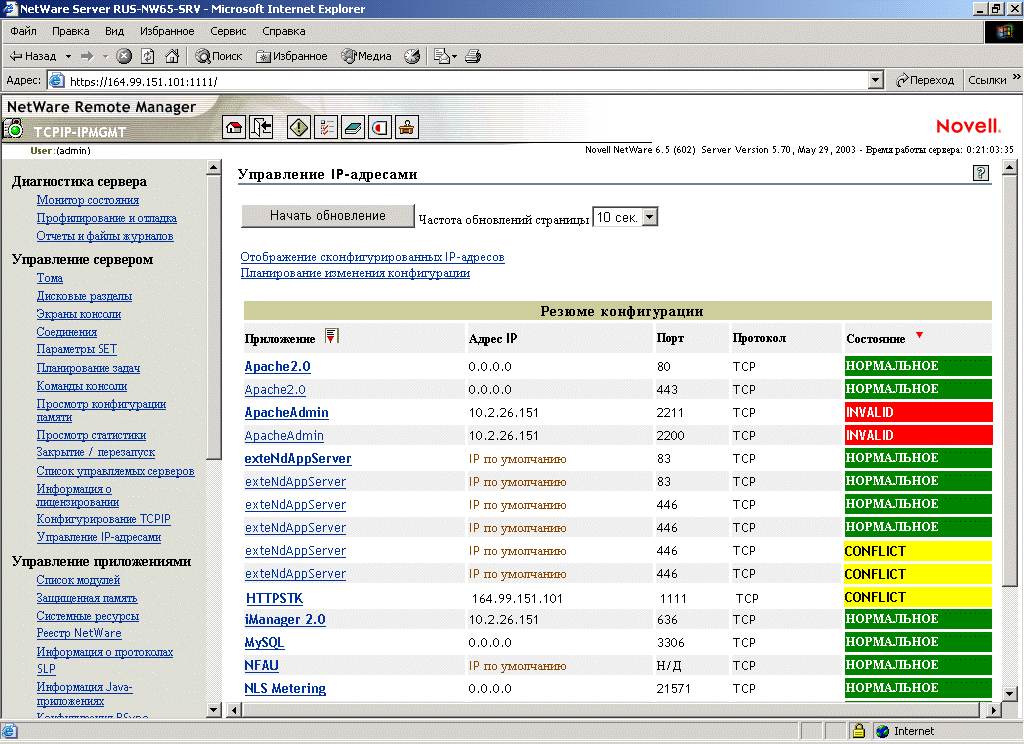The height and width of the screenshot is (744, 1024).
Task: Click the sidebar scroll down arrow
Action: pyautogui.click(x=214, y=709)
